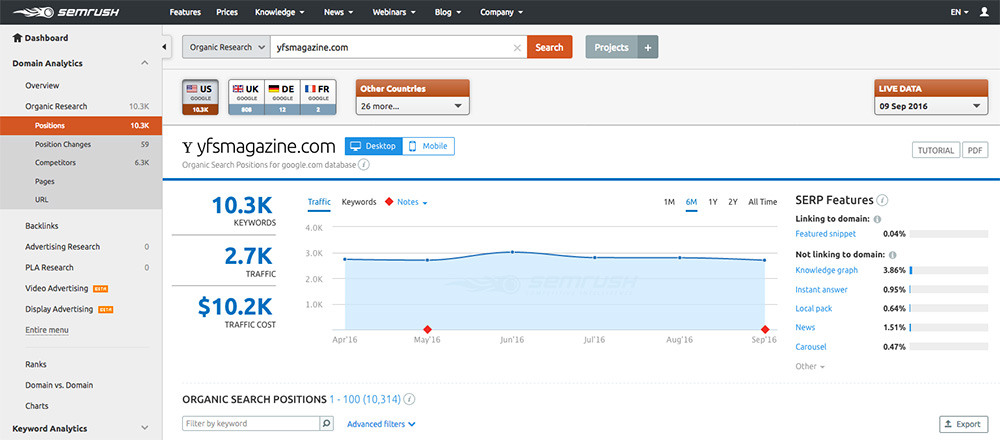Set chart range to 2Y

point(733,202)
